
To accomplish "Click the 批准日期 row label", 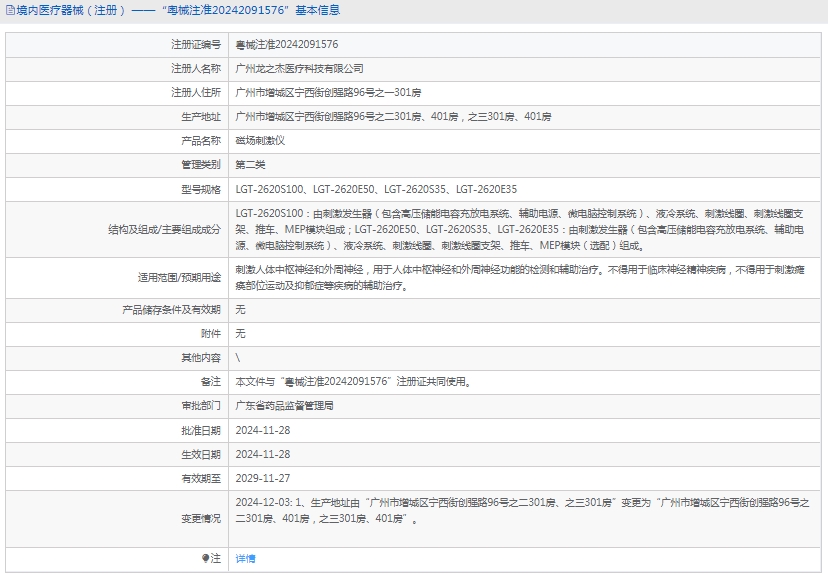I will (200, 430).
